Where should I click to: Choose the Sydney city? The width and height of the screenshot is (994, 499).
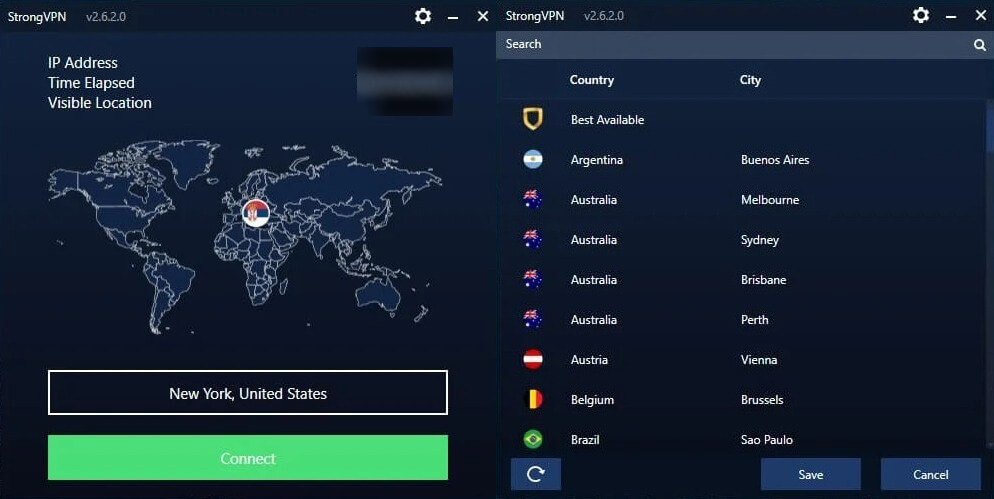[x=759, y=240]
